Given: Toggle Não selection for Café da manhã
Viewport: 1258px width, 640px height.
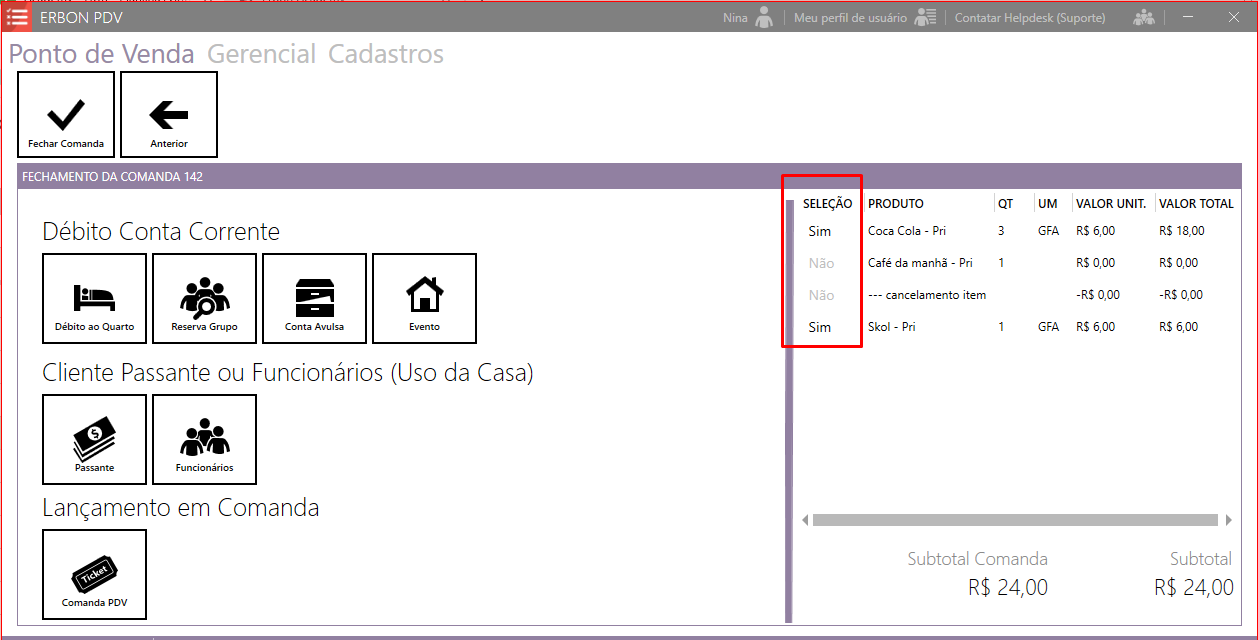Looking at the screenshot, I should 821,263.
